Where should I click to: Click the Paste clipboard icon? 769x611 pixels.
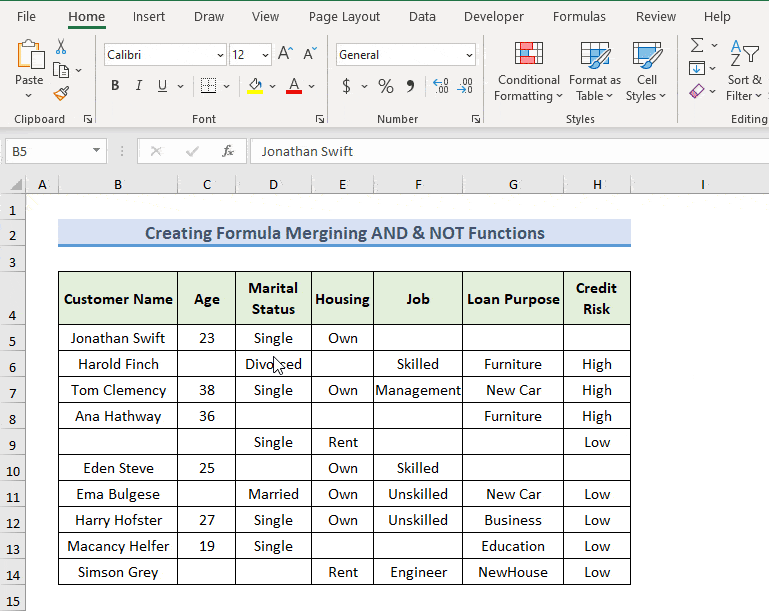[30, 54]
